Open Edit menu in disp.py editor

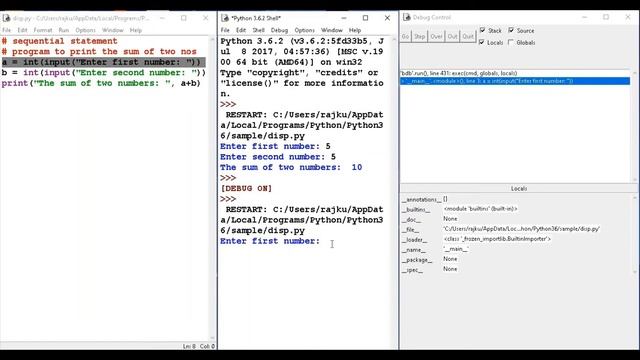click(x=22, y=30)
